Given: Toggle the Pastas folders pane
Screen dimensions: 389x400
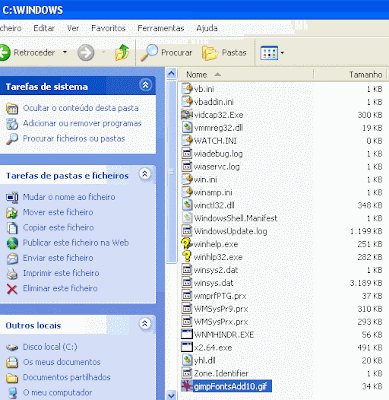Looking at the screenshot, I should (224, 53).
